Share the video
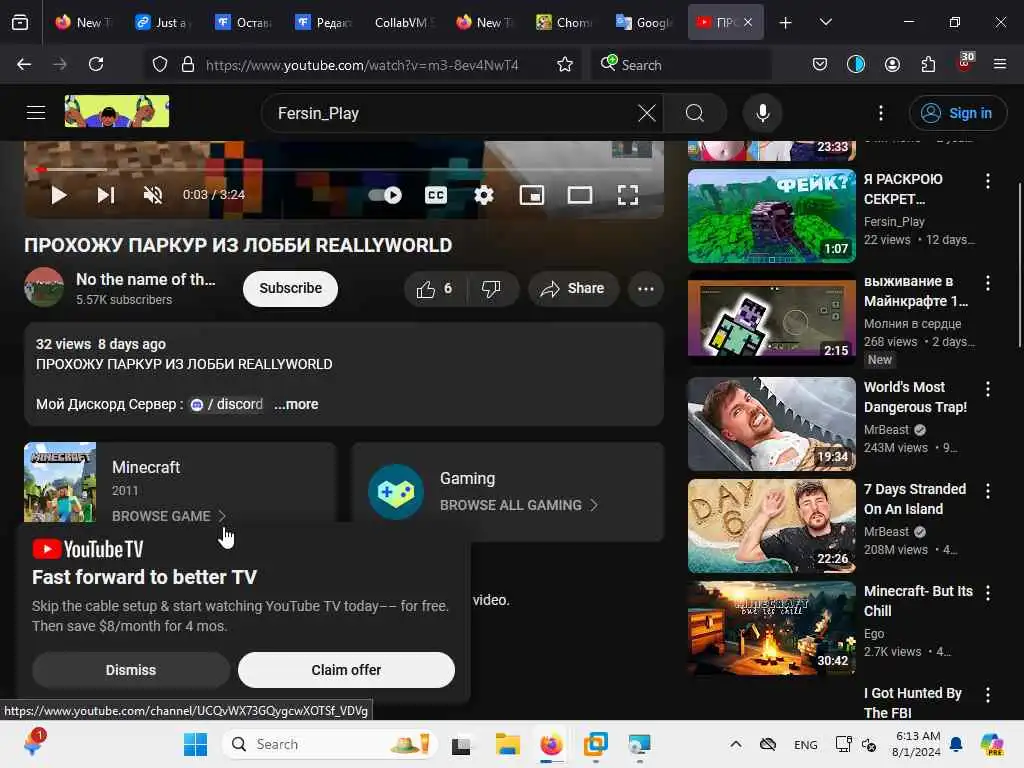Screen dimensions: 1024x768 tap(573, 289)
